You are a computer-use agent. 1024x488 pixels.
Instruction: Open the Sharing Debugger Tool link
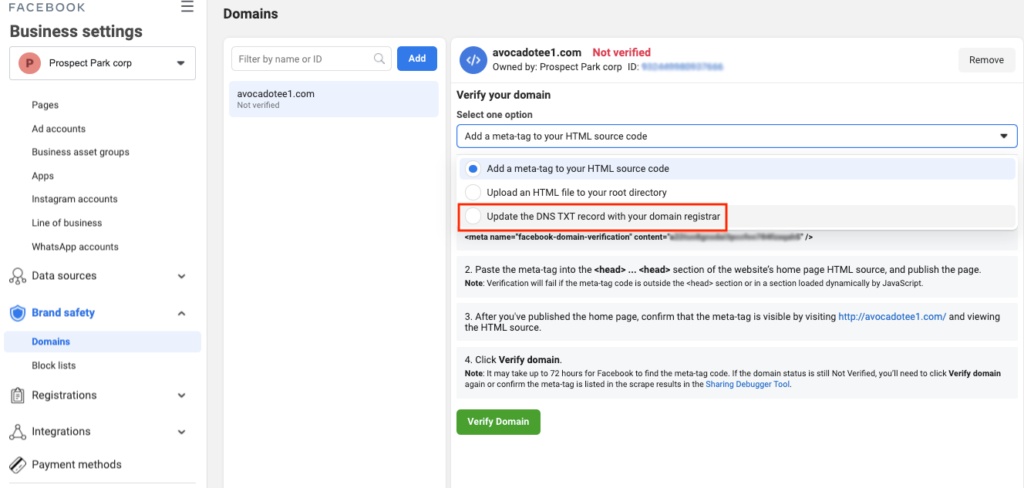748,385
